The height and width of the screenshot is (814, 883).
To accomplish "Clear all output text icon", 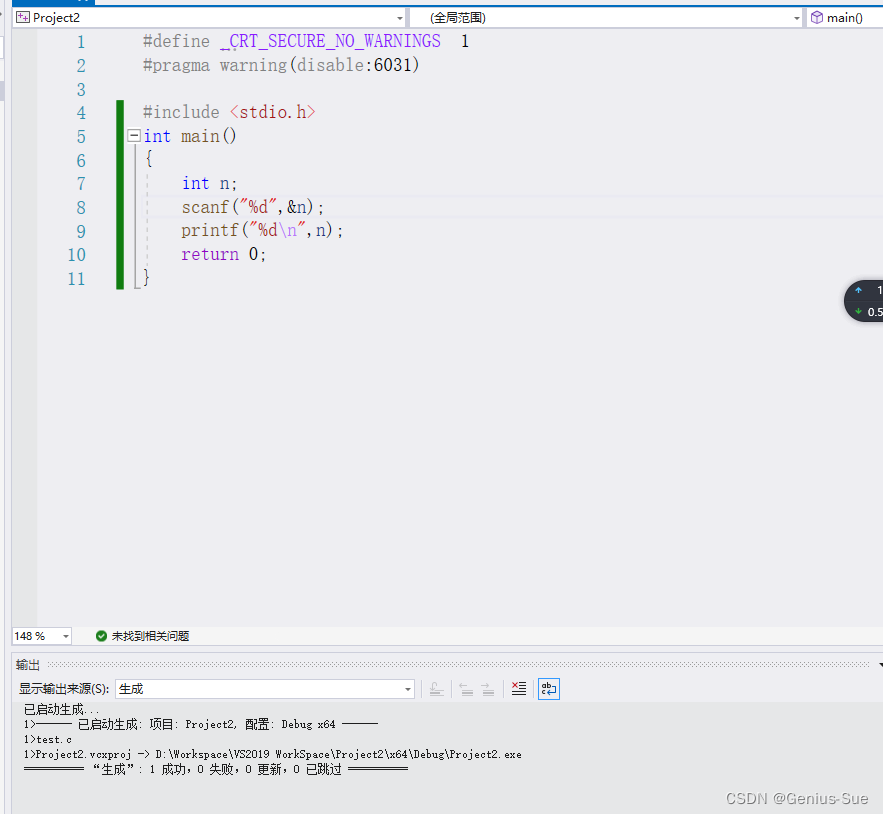I will [518, 689].
